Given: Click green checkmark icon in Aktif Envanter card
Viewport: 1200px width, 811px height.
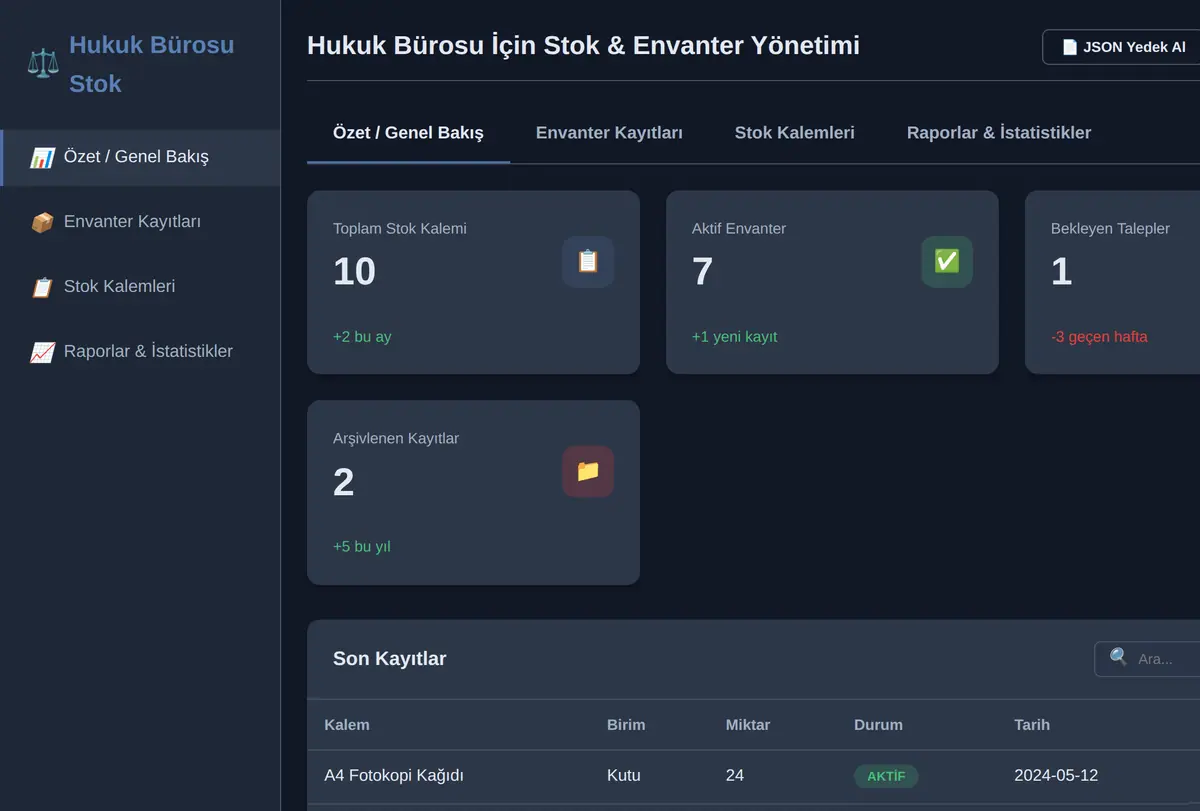Looking at the screenshot, I should click(x=947, y=262).
